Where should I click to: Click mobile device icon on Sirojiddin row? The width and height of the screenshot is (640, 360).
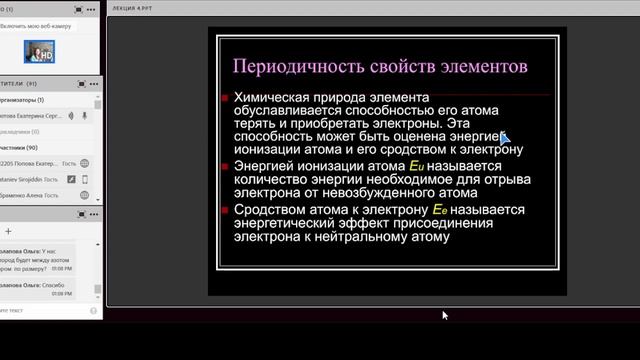tap(85, 179)
